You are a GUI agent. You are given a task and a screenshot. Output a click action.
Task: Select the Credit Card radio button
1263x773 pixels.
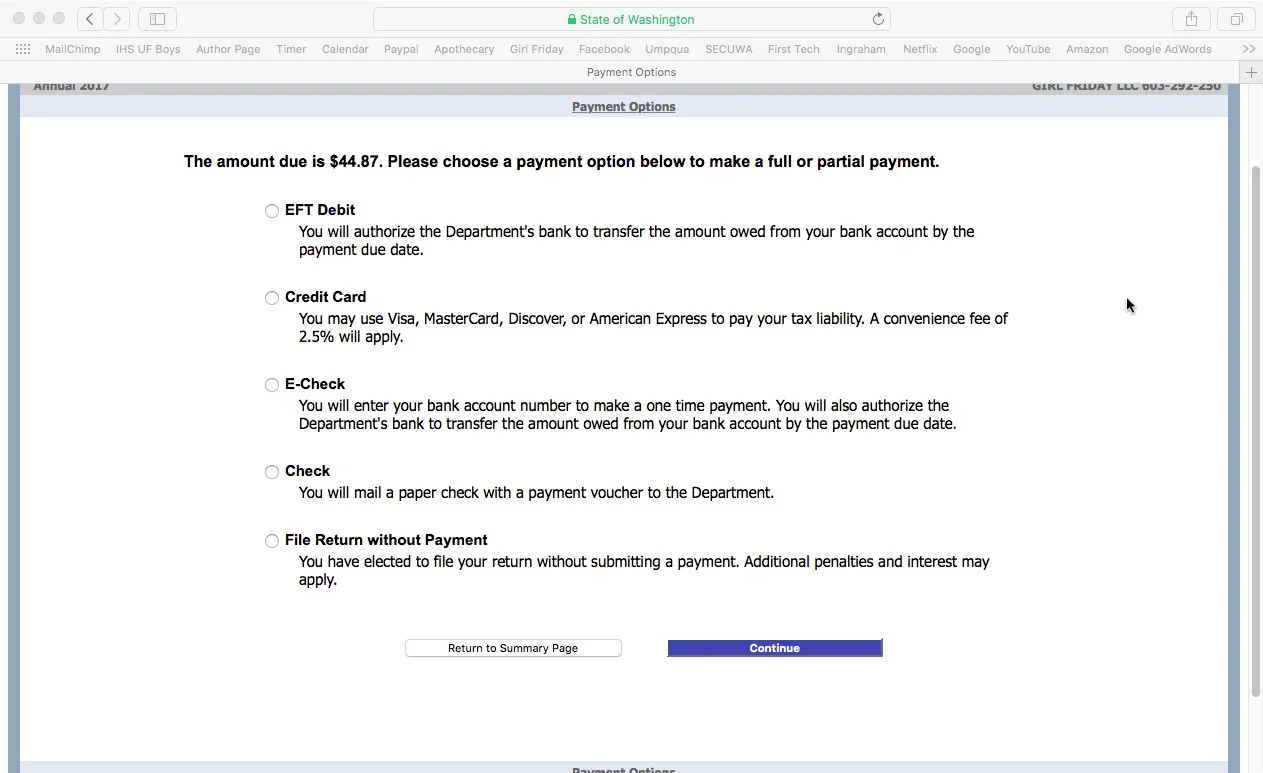(x=272, y=298)
